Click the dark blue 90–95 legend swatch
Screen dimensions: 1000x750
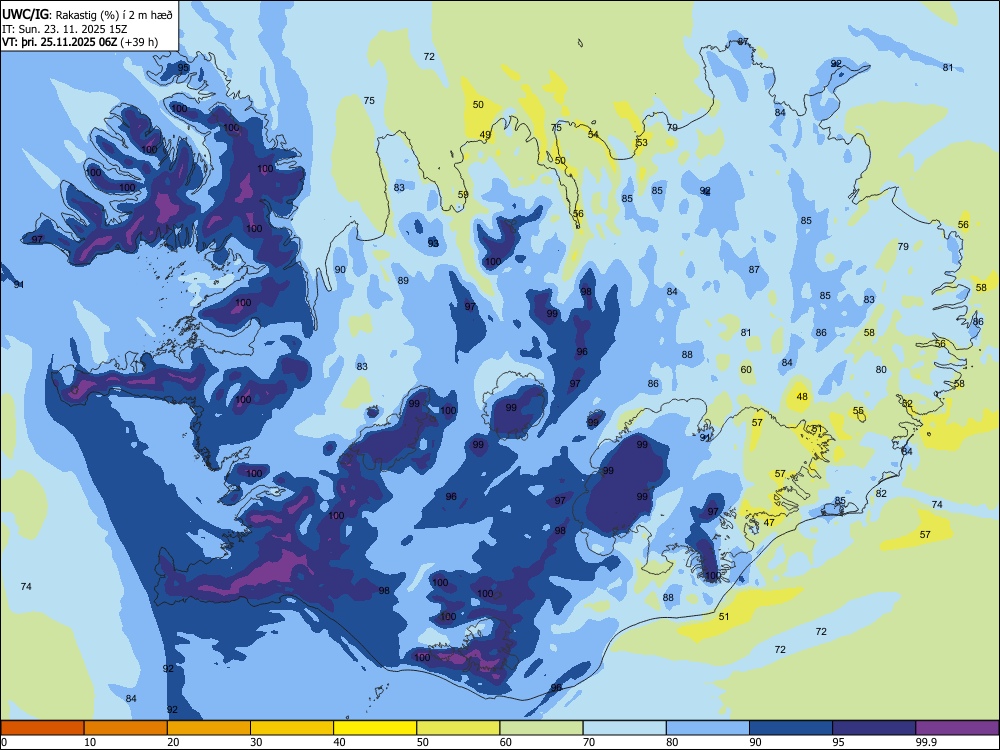(x=791, y=728)
